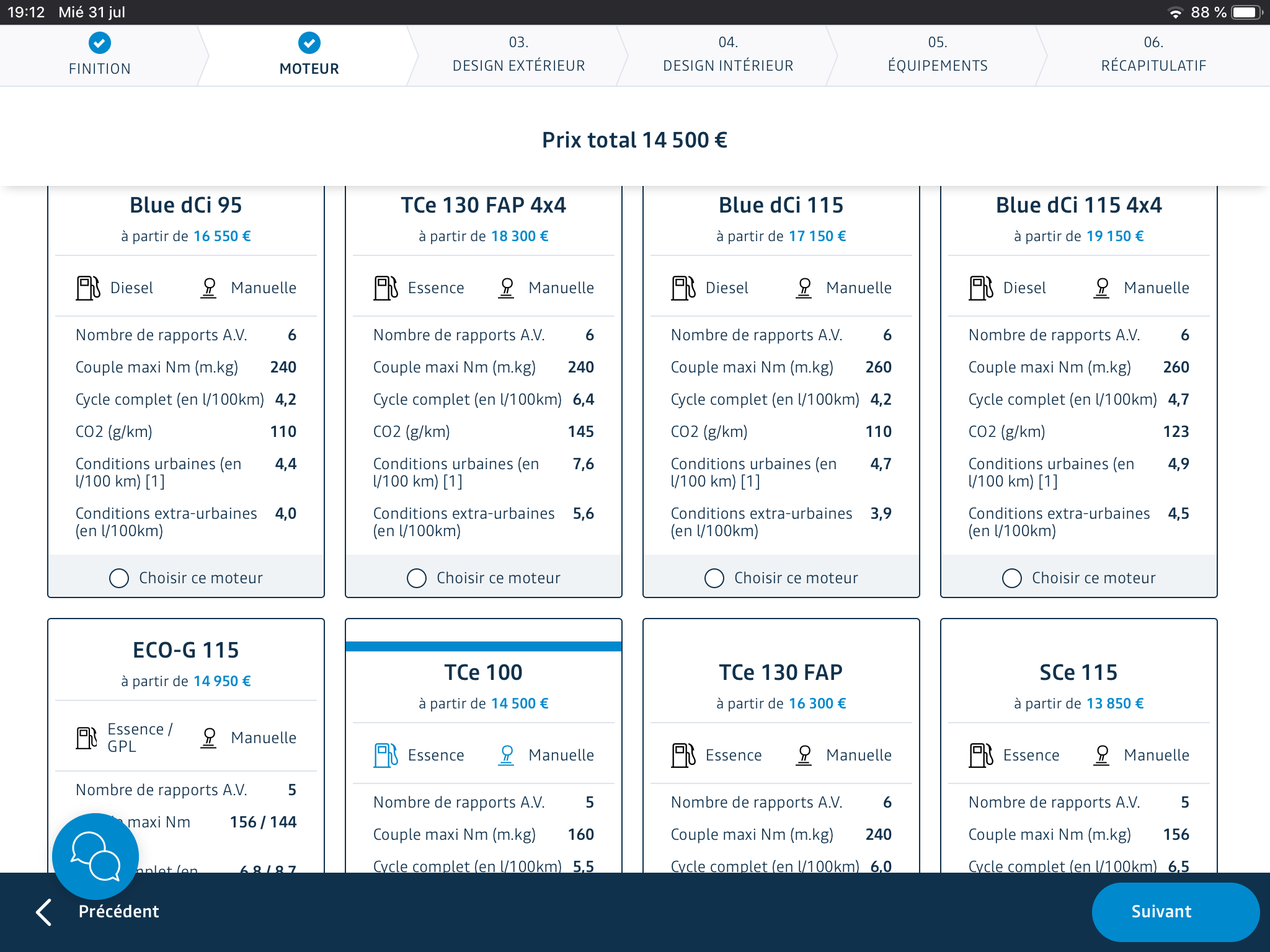Tap the blue fuel pump icon on TCe 100

385,756
